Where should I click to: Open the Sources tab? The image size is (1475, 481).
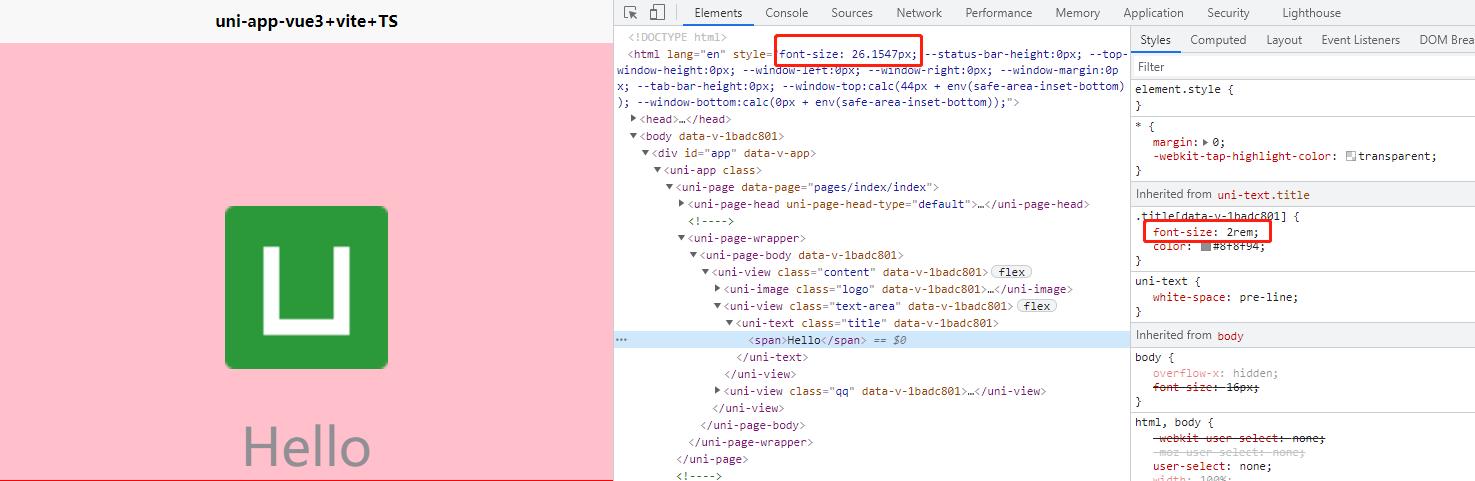852,13
